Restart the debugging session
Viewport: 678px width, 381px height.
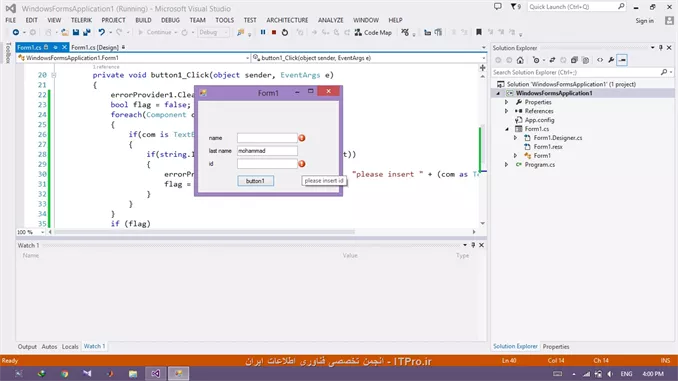click(x=285, y=32)
